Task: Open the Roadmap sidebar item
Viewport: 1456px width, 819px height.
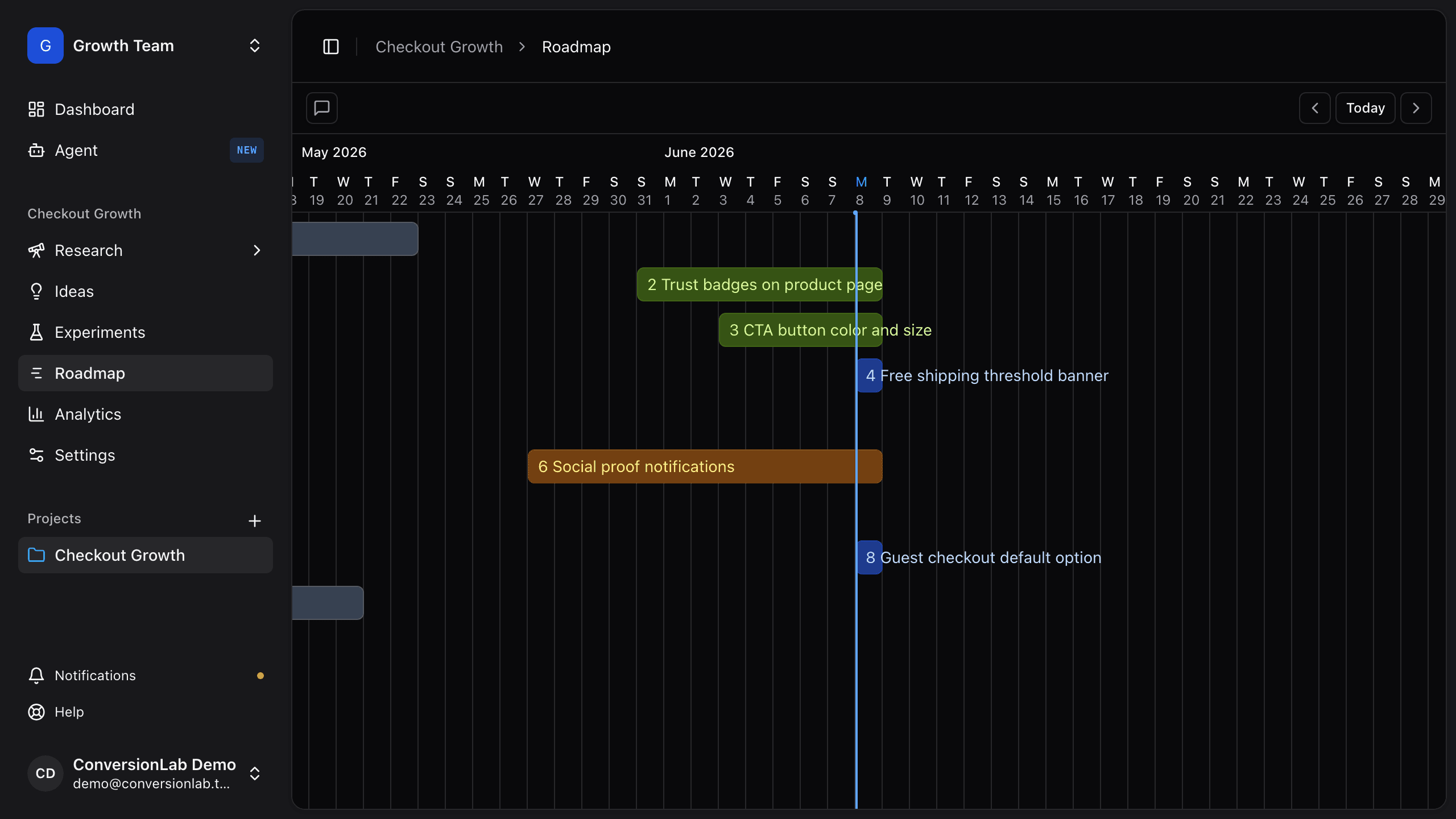Action: click(x=146, y=373)
